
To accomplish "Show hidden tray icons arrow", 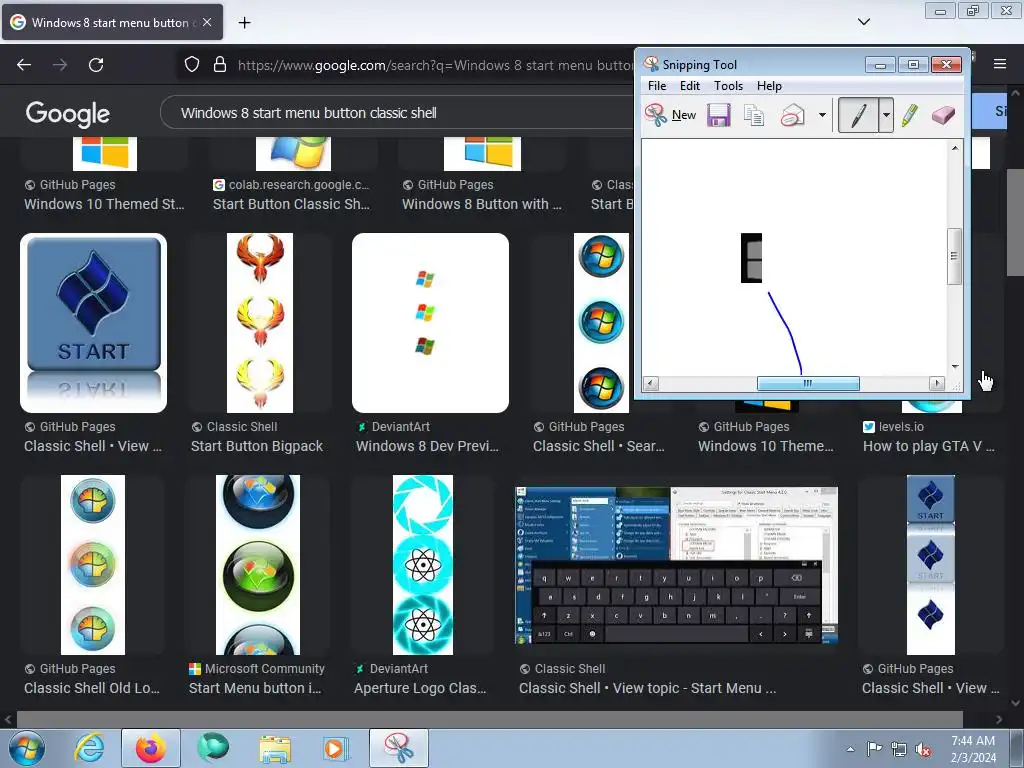I will (x=850, y=749).
